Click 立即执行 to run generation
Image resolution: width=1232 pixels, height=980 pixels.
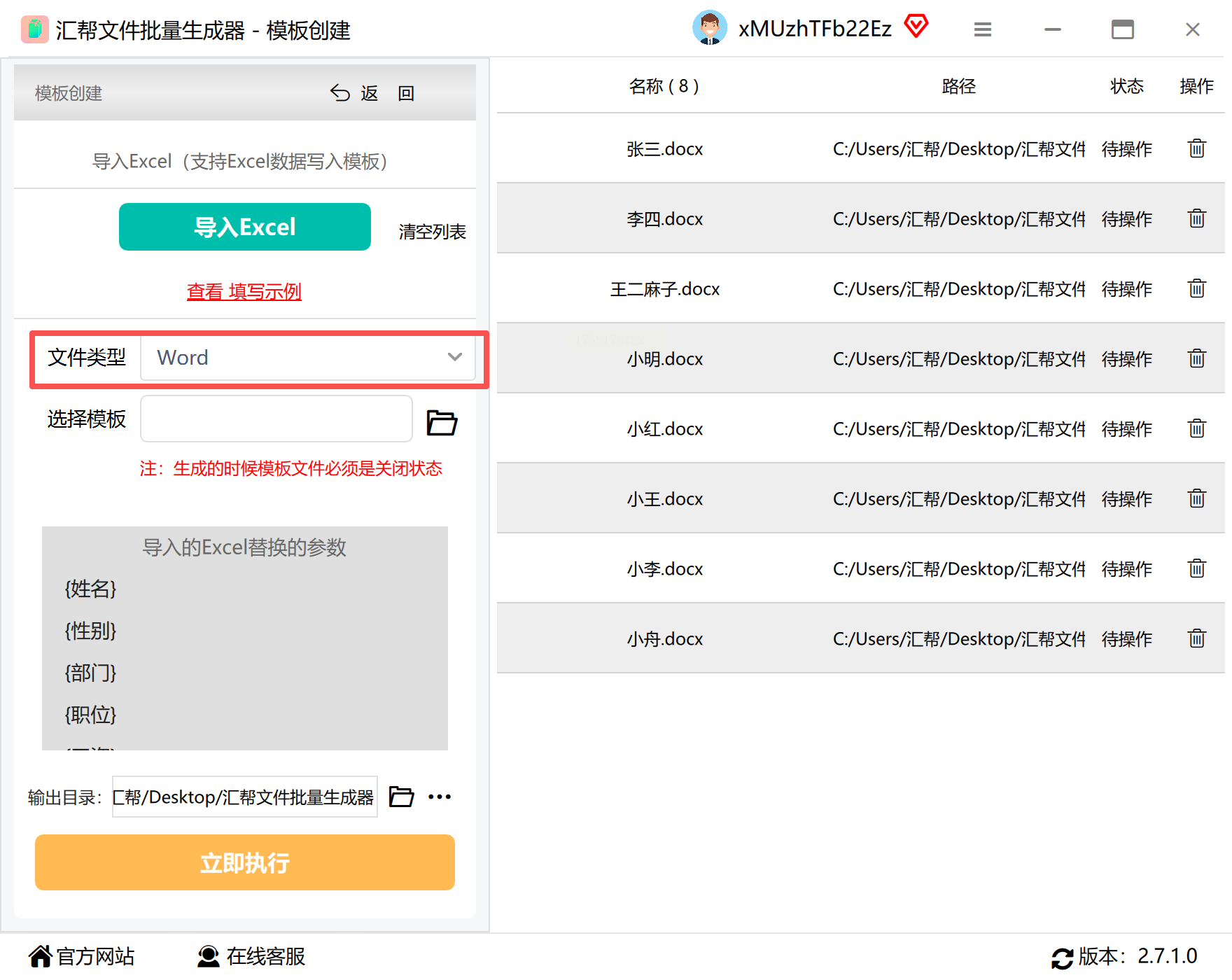(245, 862)
